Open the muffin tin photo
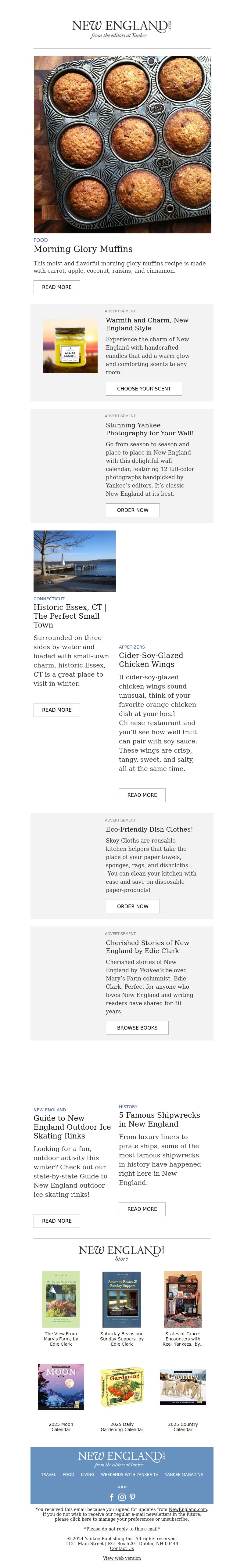244x1568 pixels. coord(122,144)
